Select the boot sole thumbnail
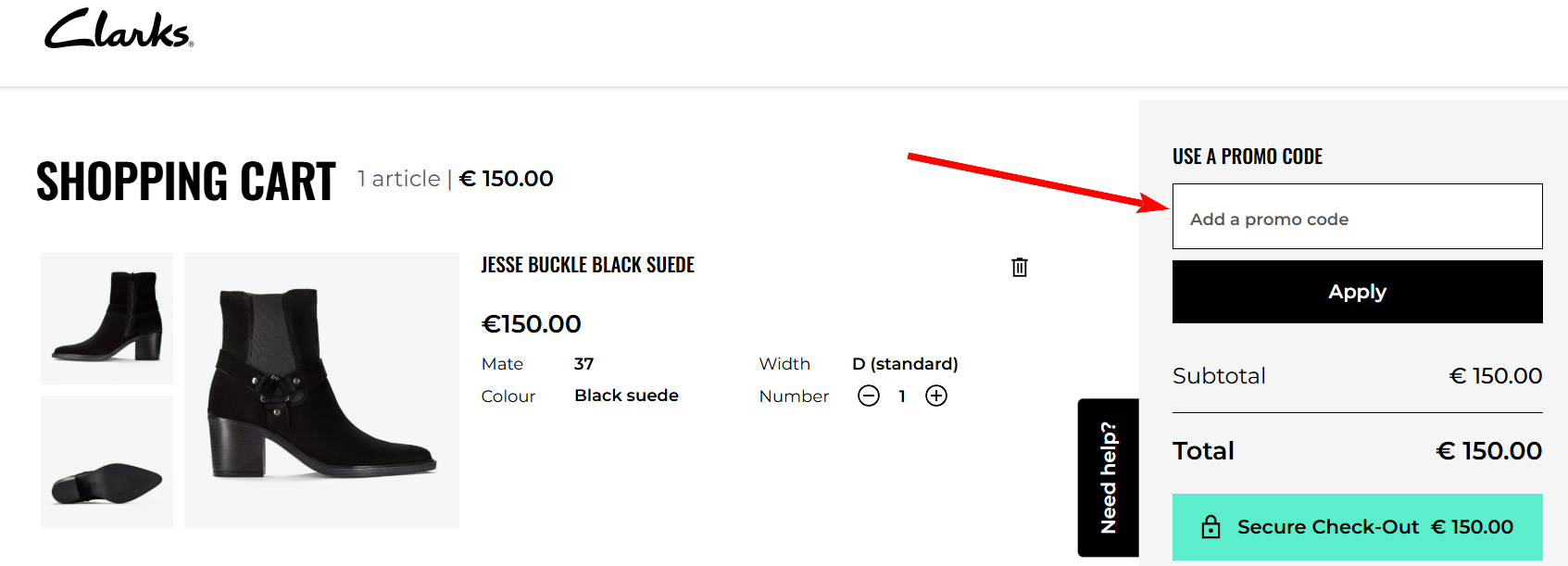This screenshot has width=1568, height=566. [x=107, y=461]
